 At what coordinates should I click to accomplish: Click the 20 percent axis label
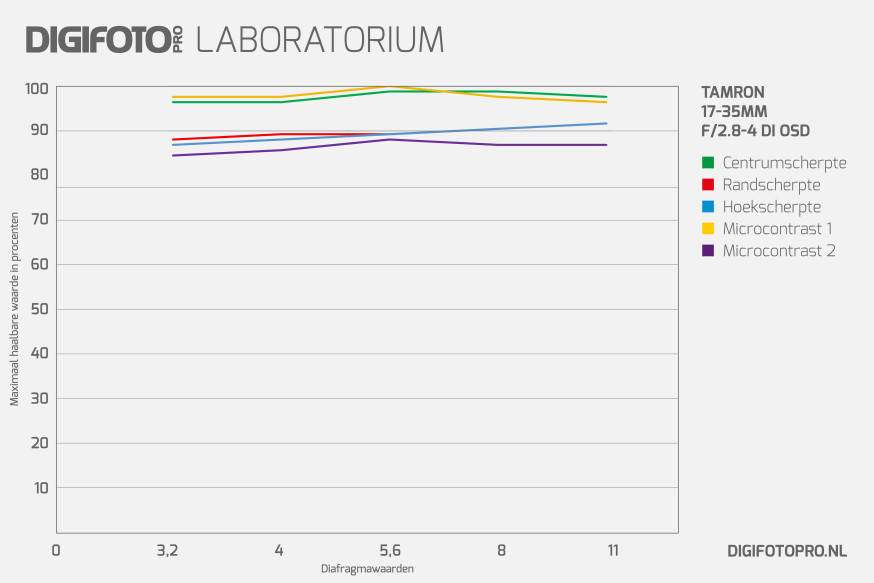39,443
